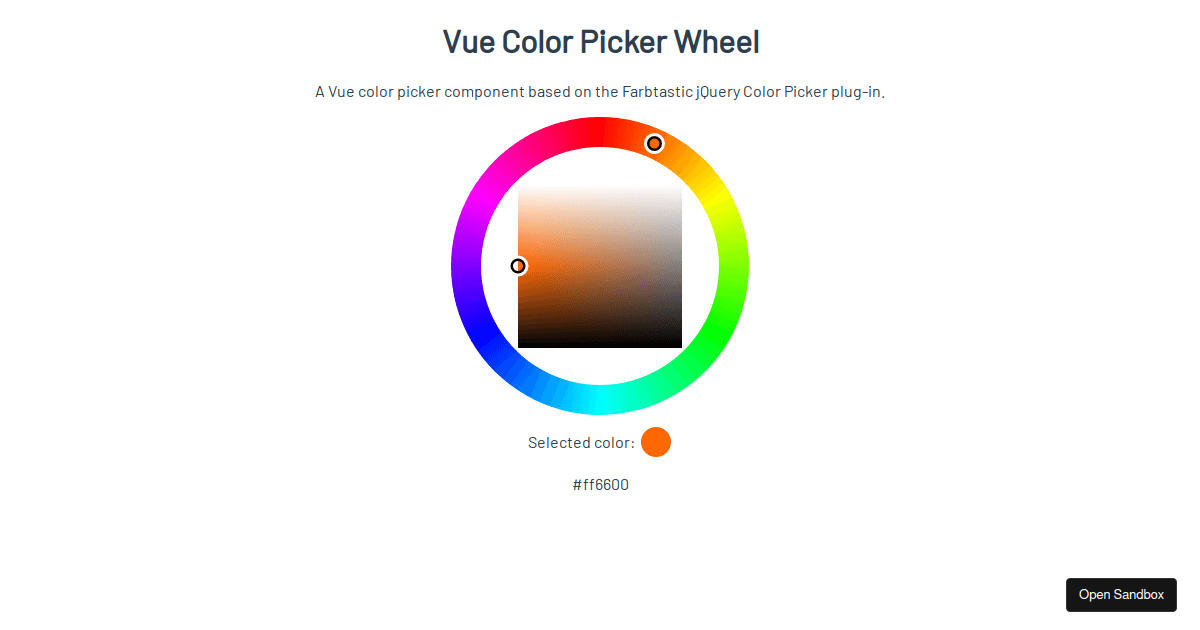Click the gray right side of the square

click(677, 266)
